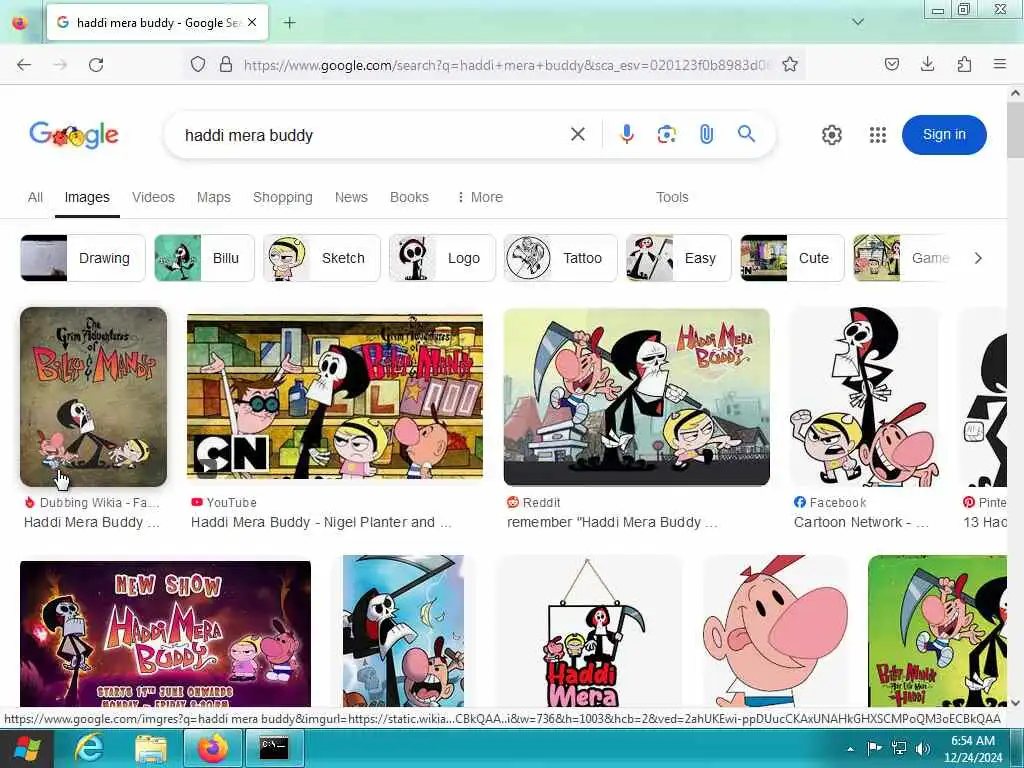Bookmark this page with the star icon
Image resolution: width=1024 pixels, height=768 pixels.
(x=790, y=64)
